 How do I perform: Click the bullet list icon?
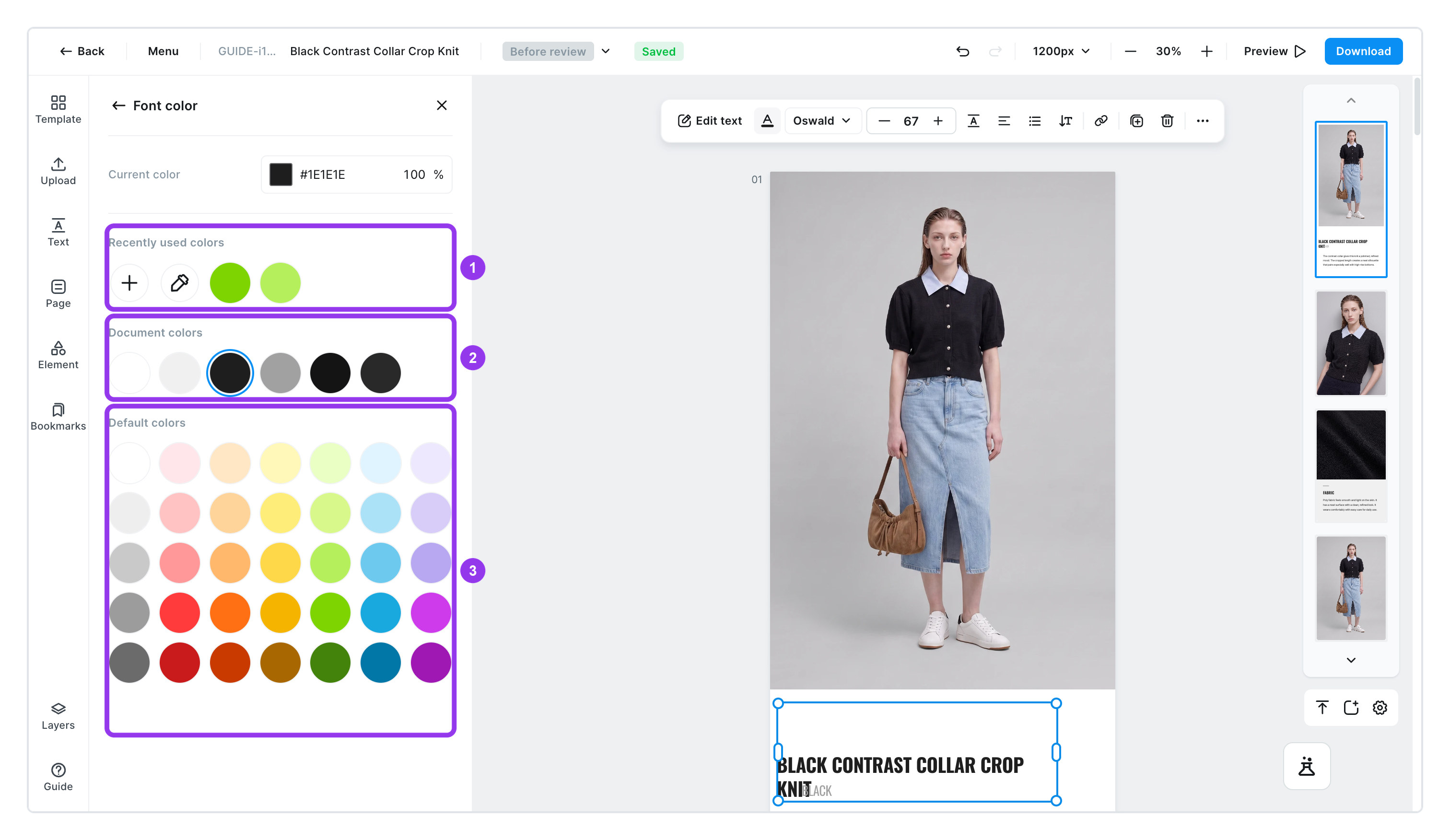tap(1035, 121)
